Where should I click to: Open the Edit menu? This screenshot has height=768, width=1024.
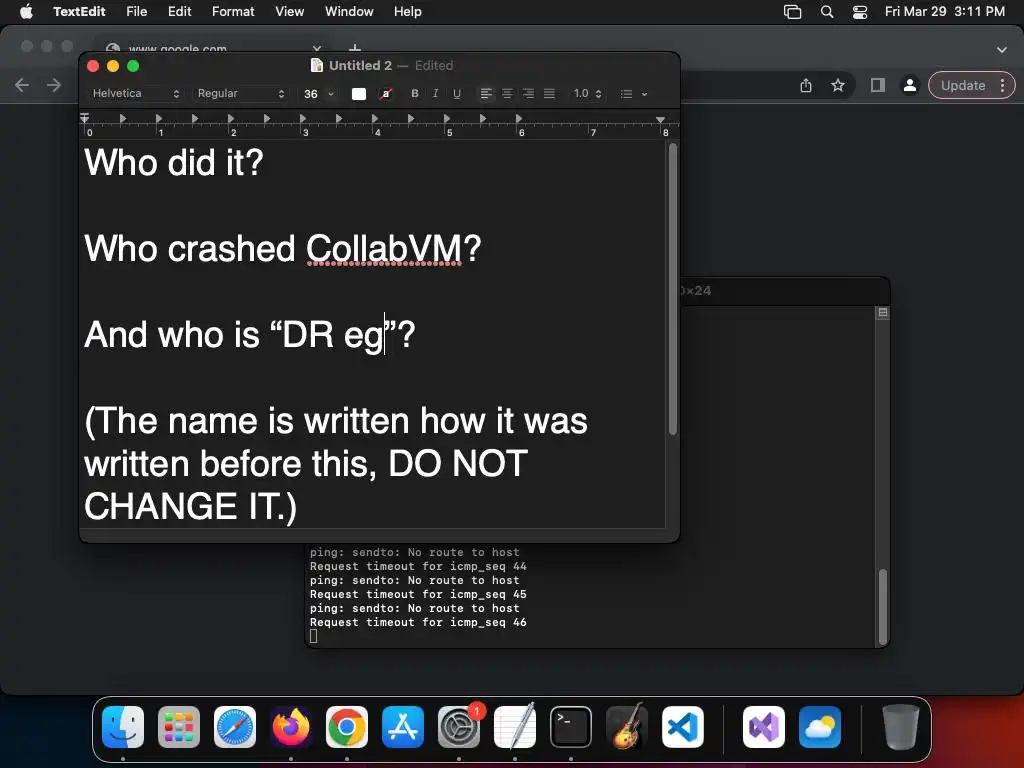point(179,11)
